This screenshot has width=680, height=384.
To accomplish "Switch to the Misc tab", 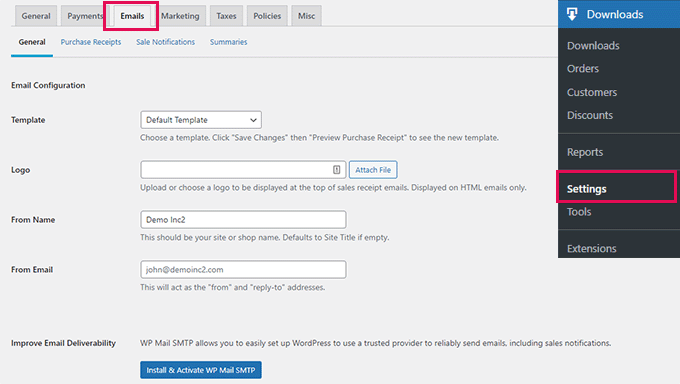I will 306,16.
